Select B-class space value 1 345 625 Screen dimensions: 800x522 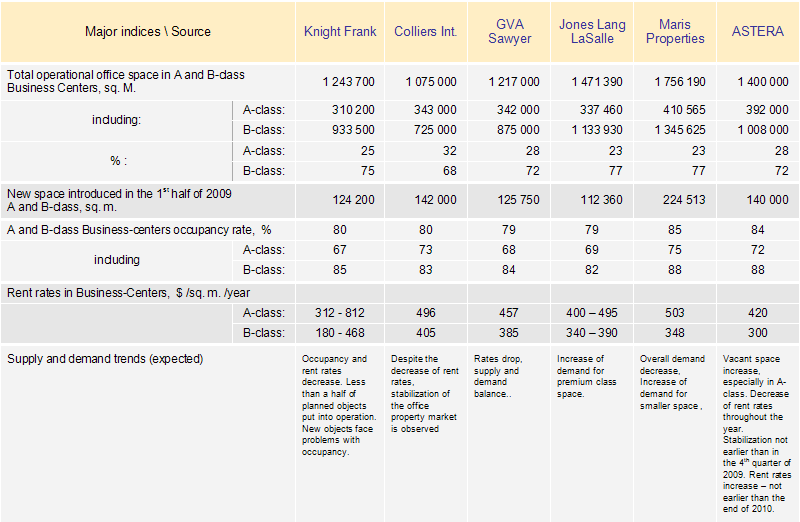680,130
